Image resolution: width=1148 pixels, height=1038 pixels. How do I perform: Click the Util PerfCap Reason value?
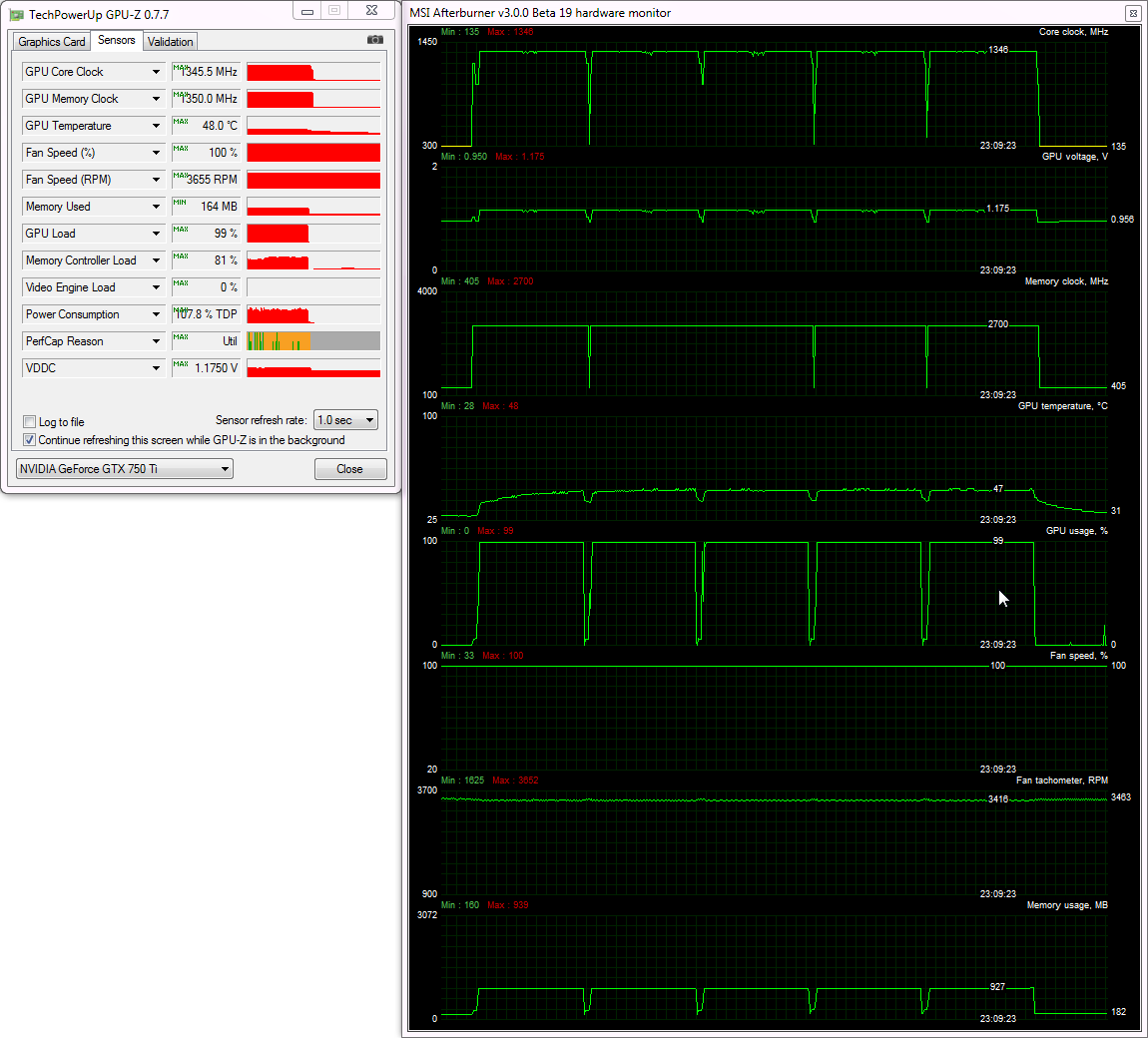tap(207, 341)
